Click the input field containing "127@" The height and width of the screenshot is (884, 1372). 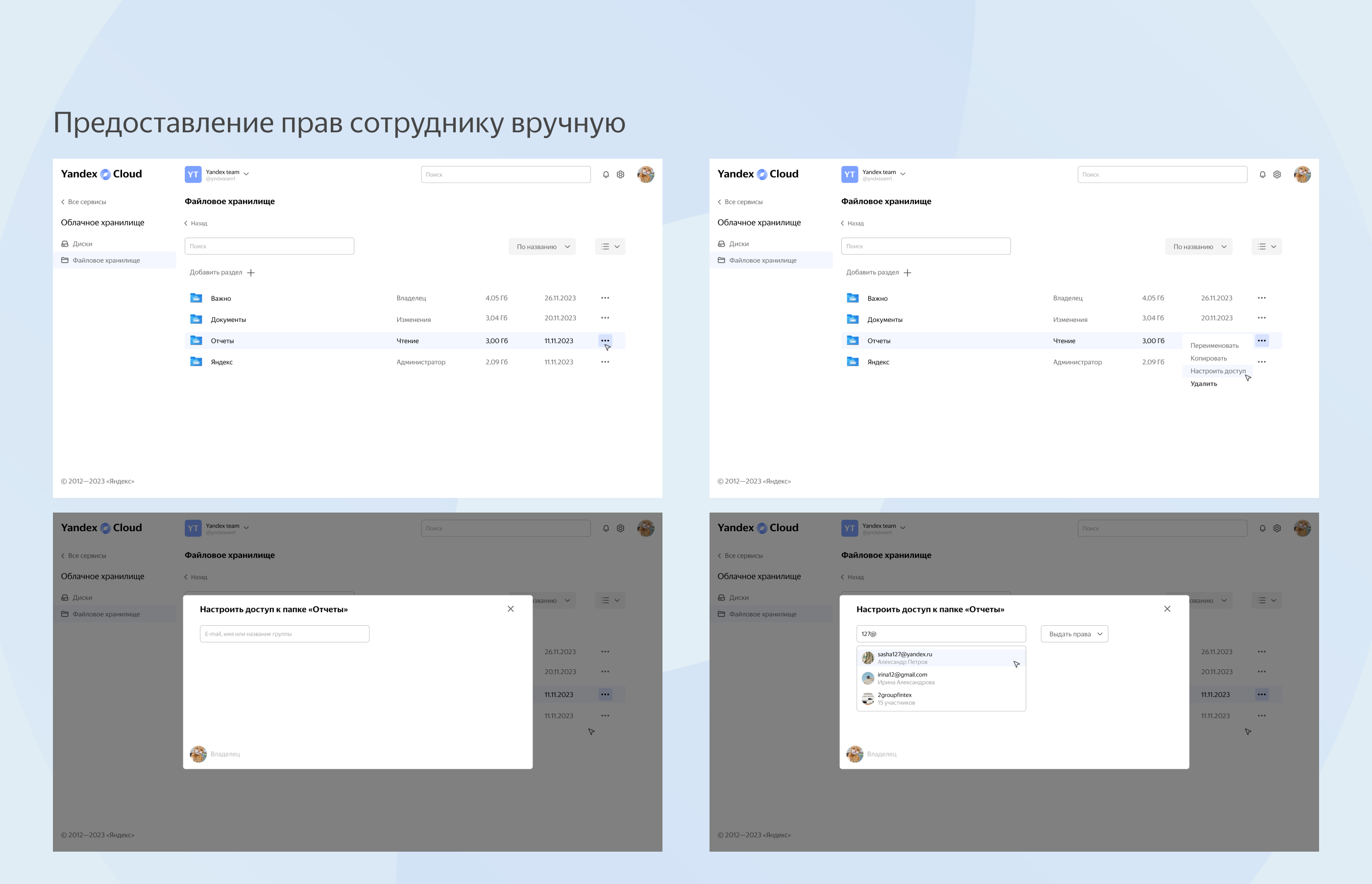click(x=941, y=634)
